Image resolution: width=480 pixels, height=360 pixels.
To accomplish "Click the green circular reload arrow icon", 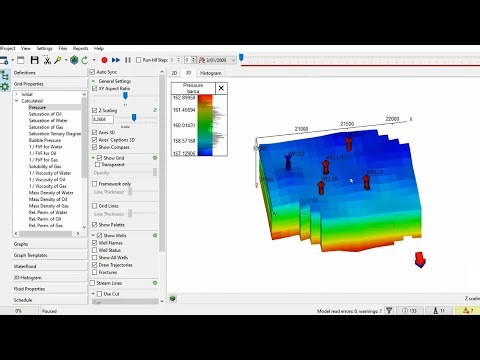I will pos(85,60).
